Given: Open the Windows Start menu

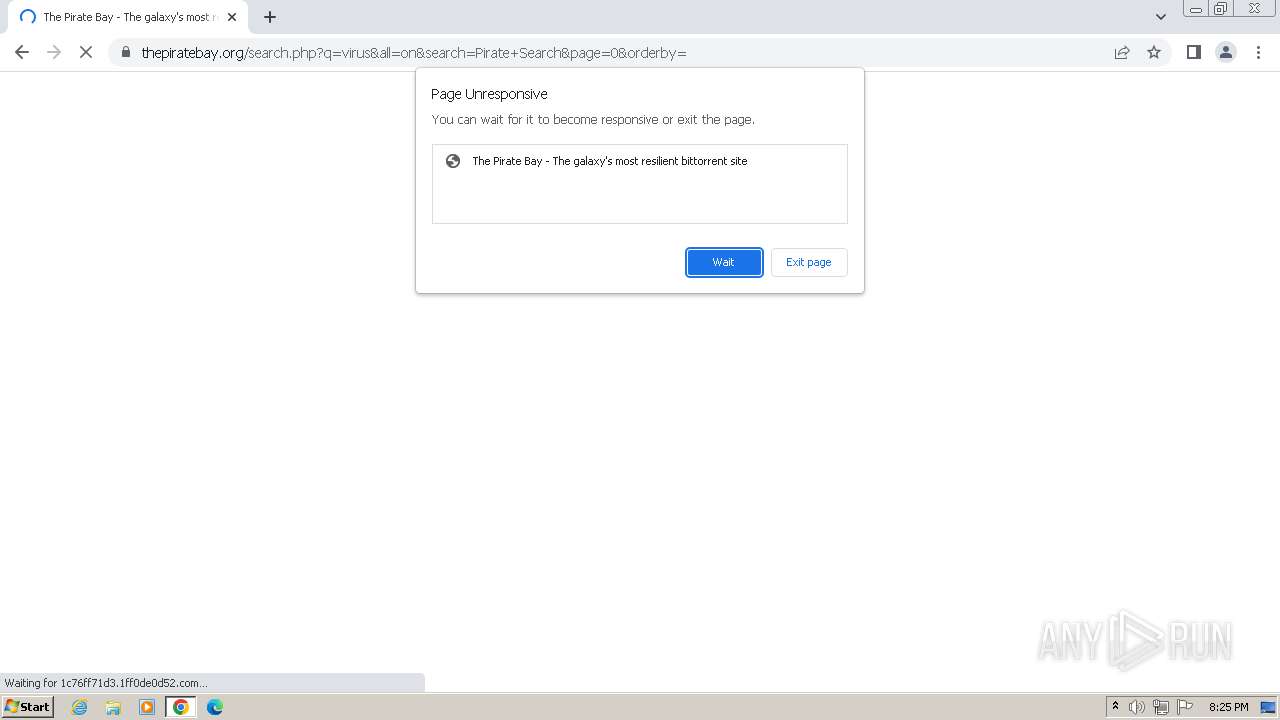Looking at the screenshot, I should point(27,707).
